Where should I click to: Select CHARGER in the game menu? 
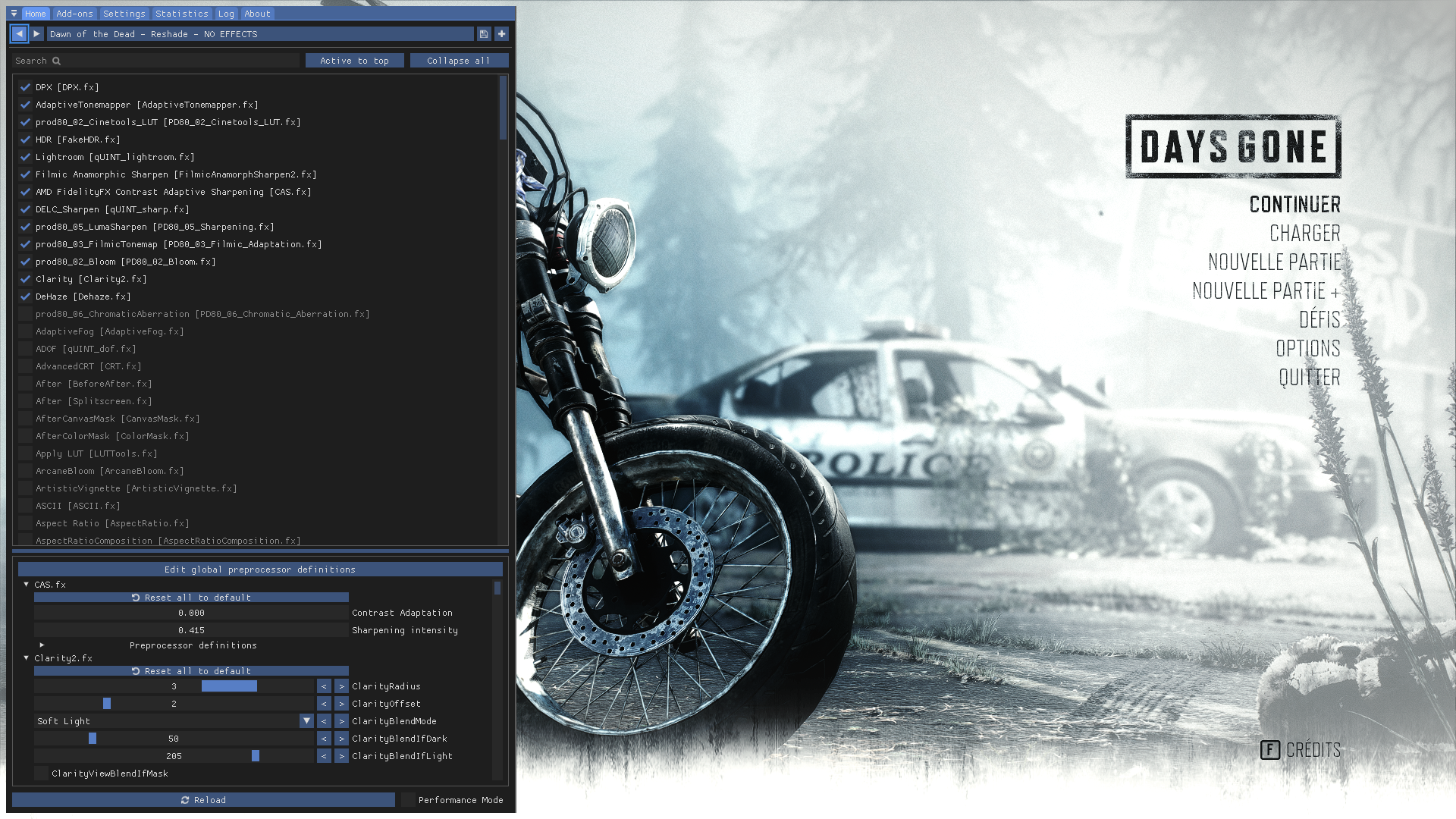point(1305,234)
